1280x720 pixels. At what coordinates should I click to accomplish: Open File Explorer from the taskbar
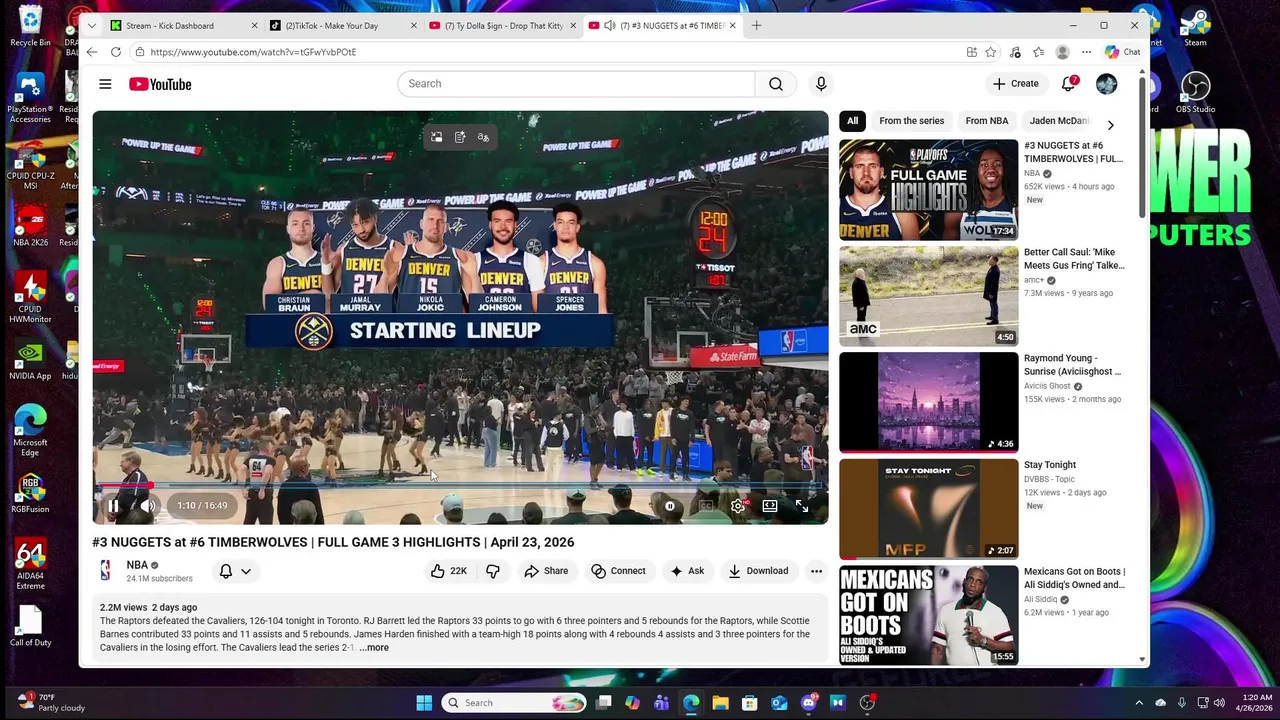click(720, 703)
